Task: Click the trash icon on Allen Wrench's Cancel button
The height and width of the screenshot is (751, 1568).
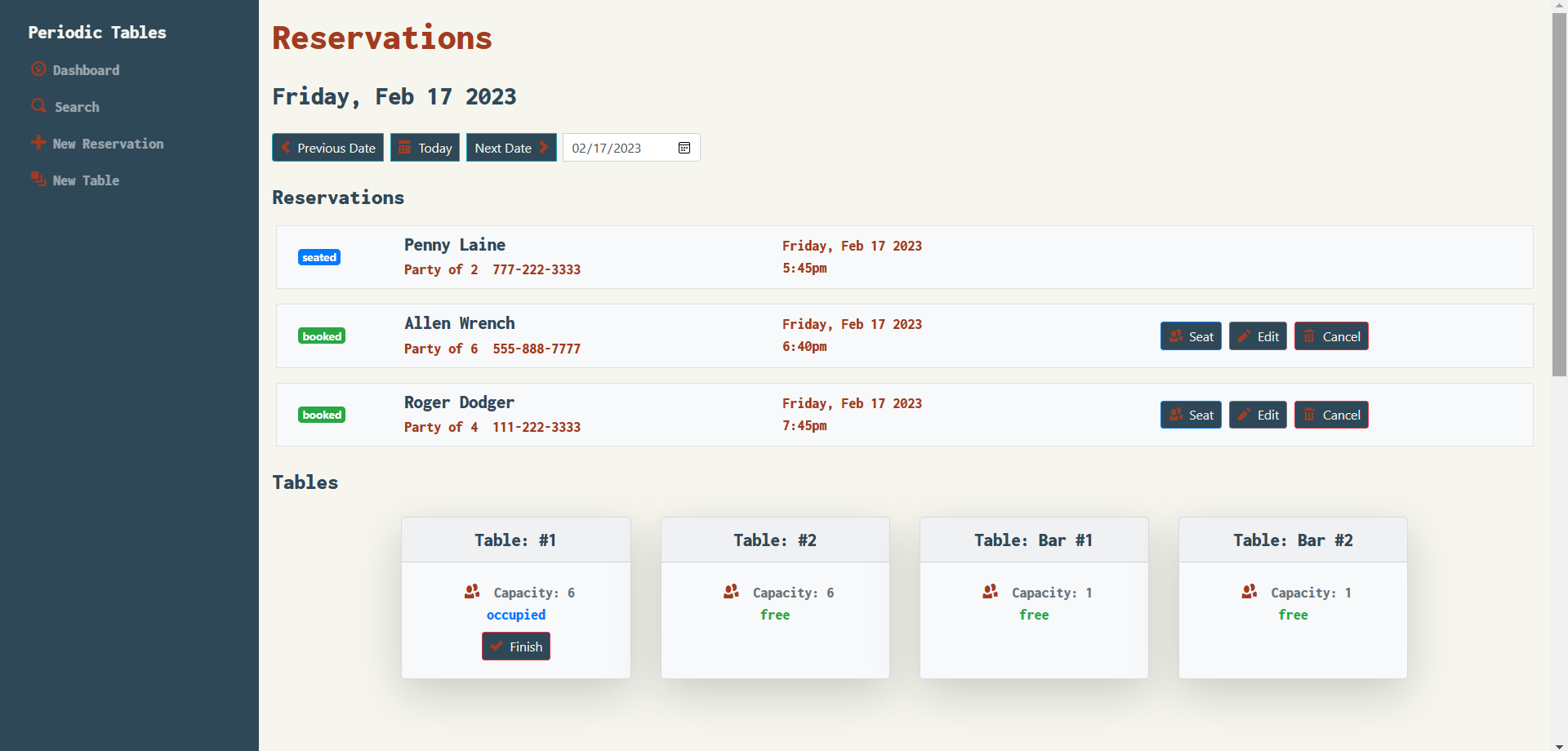Action: click(x=1310, y=336)
